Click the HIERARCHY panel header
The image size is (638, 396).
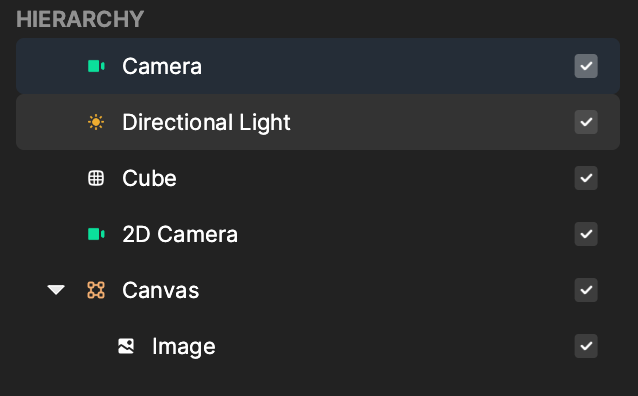[80, 19]
